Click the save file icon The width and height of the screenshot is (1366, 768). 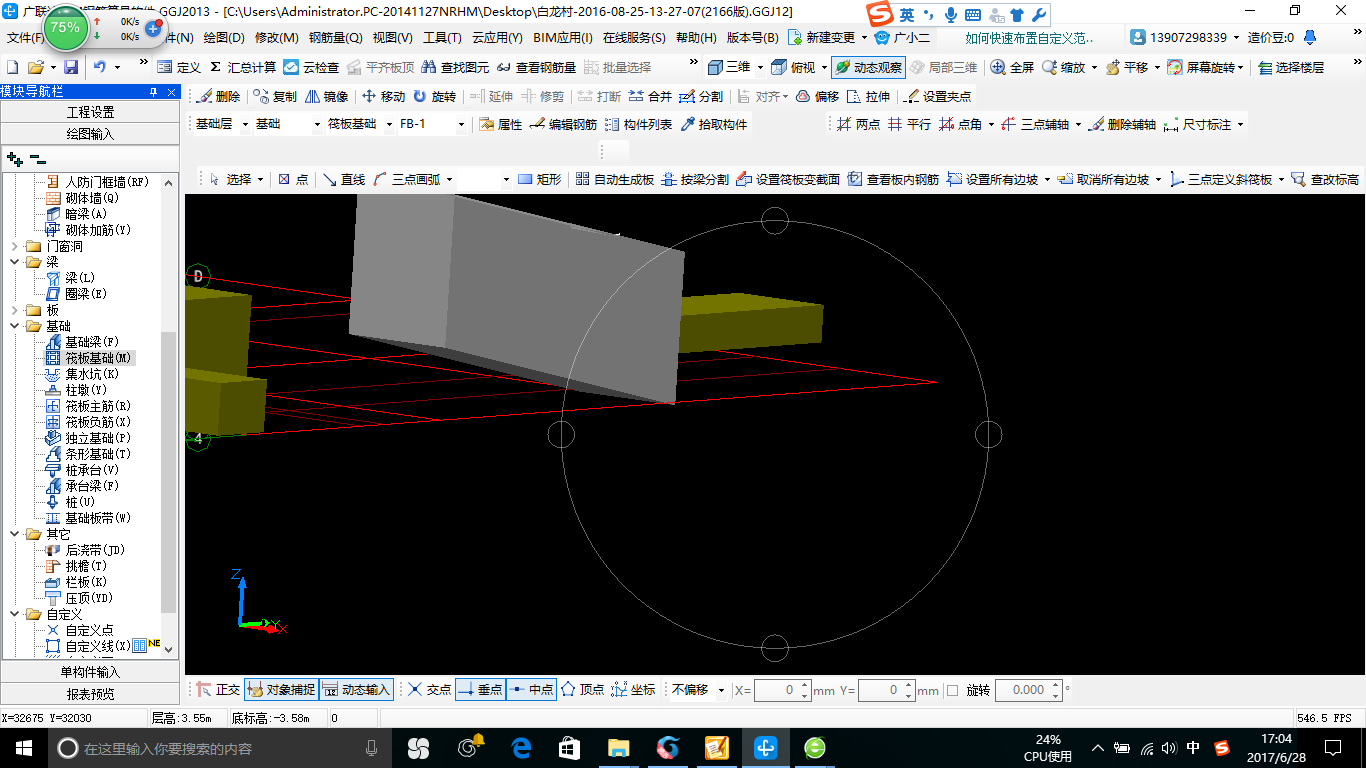click(x=71, y=67)
